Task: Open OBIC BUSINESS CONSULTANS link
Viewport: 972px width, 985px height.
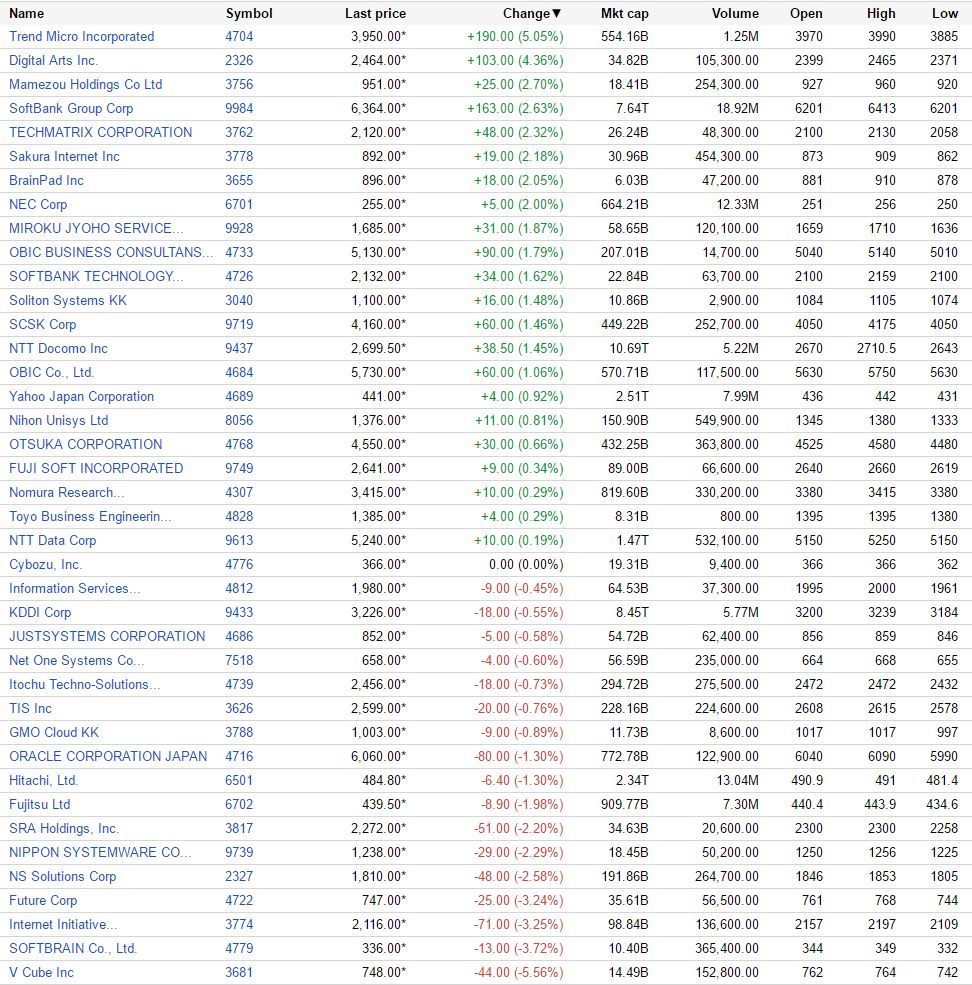Action: [x=111, y=252]
